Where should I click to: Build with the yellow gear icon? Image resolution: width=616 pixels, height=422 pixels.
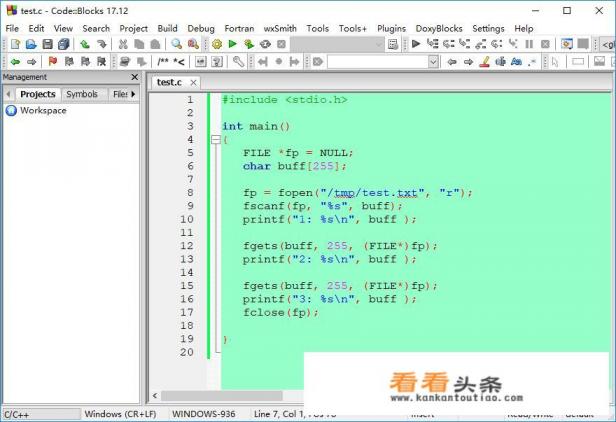pyautogui.click(x=217, y=44)
